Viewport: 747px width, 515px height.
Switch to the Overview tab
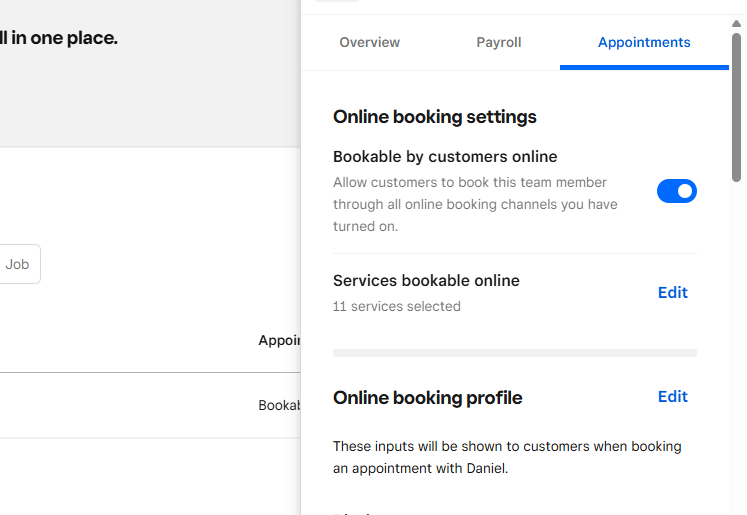coord(369,42)
